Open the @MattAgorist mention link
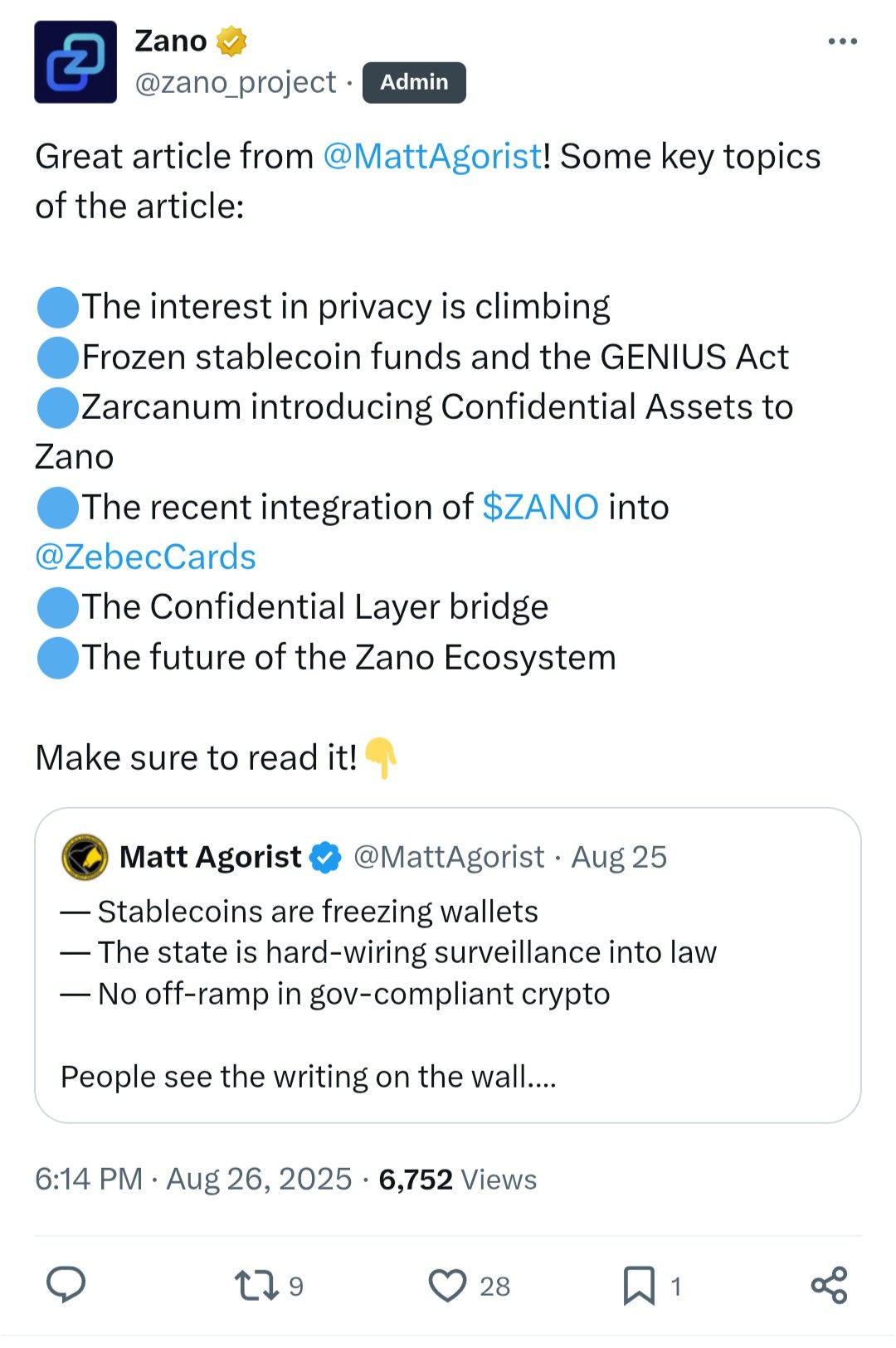The image size is (896, 1348). (x=432, y=156)
